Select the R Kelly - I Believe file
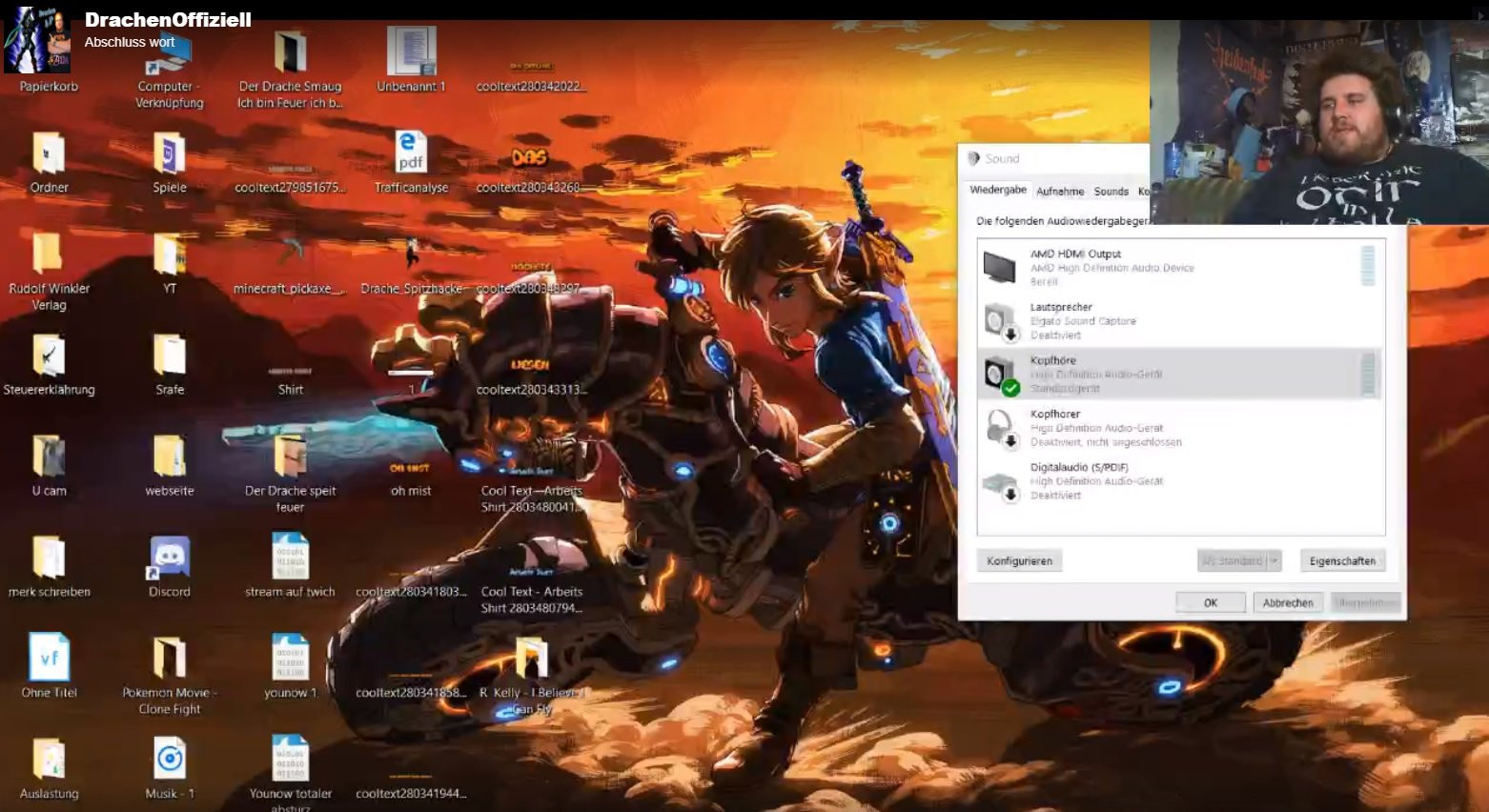Viewport: 1489px width, 812px height. pyautogui.click(x=531, y=677)
